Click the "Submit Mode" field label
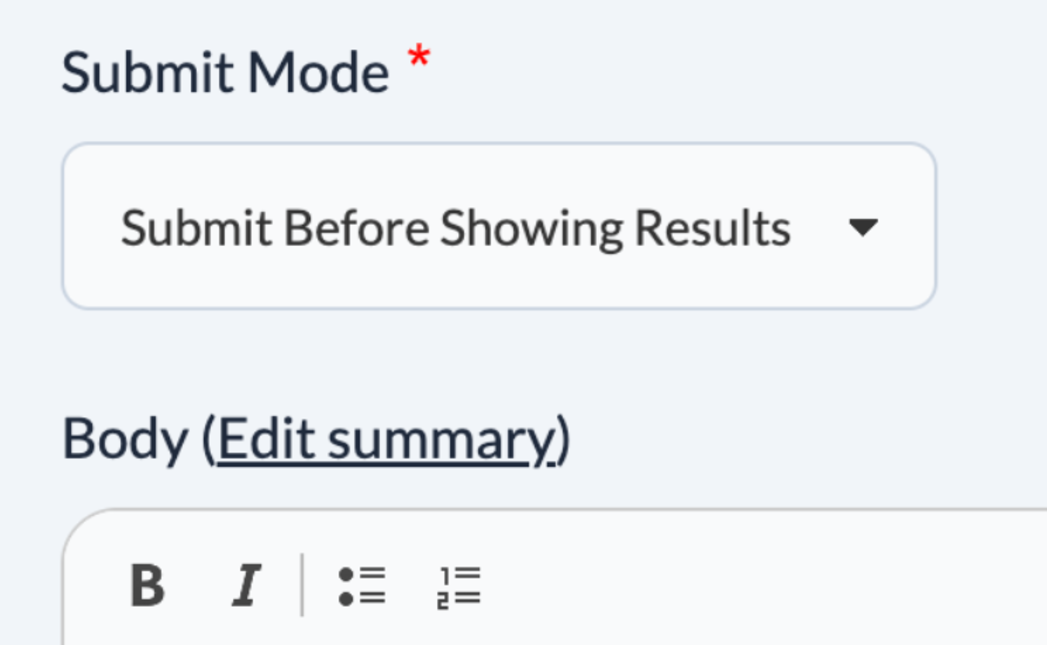 225,73
